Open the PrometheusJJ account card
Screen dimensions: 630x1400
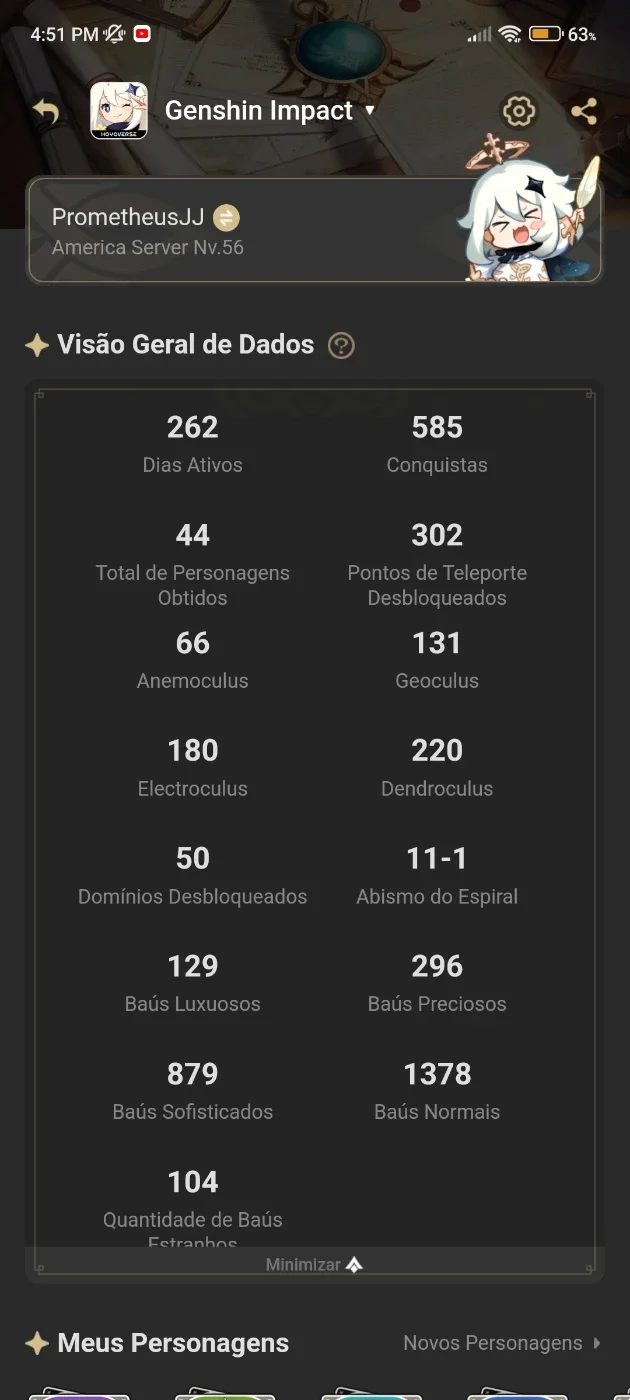click(x=314, y=230)
